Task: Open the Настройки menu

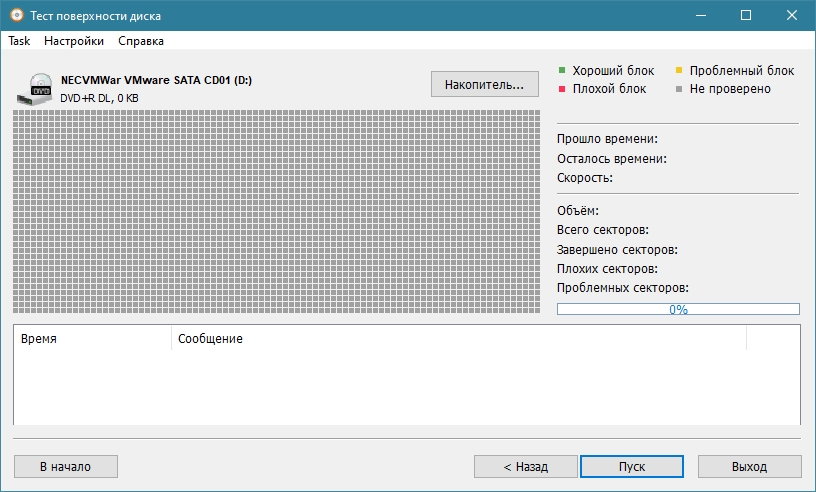Action: (x=74, y=41)
